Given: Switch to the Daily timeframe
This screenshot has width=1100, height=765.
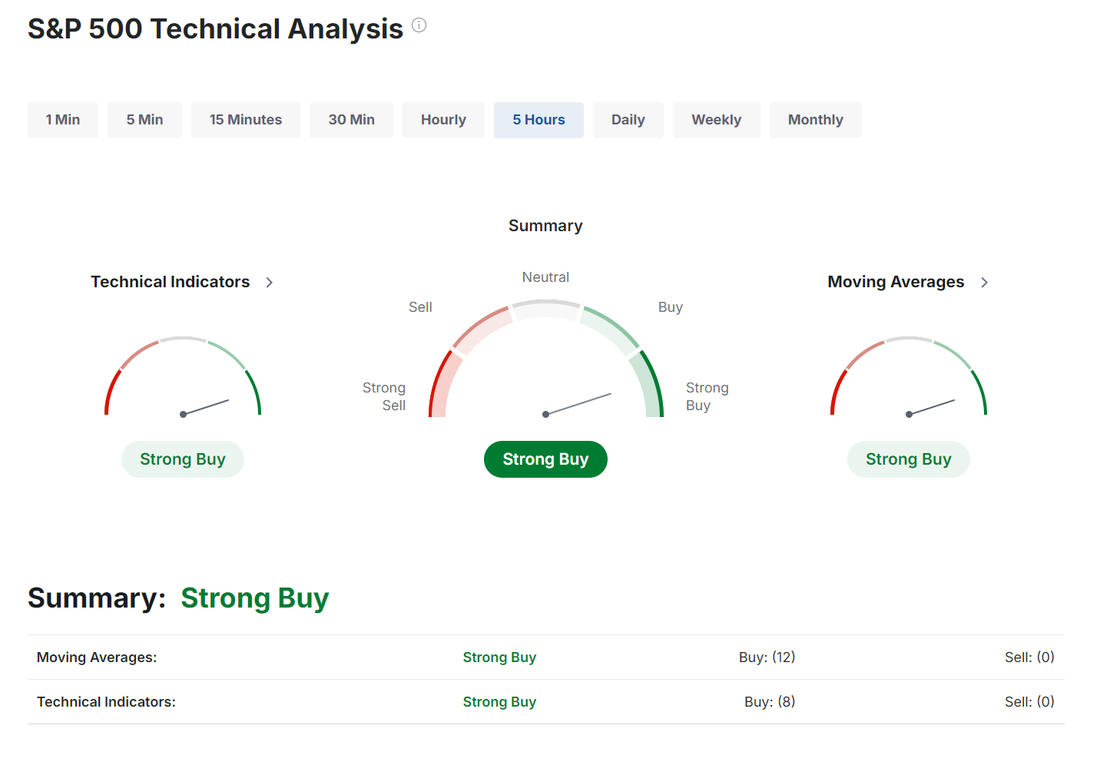Looking at the screenshot, I should coord(627,120).
